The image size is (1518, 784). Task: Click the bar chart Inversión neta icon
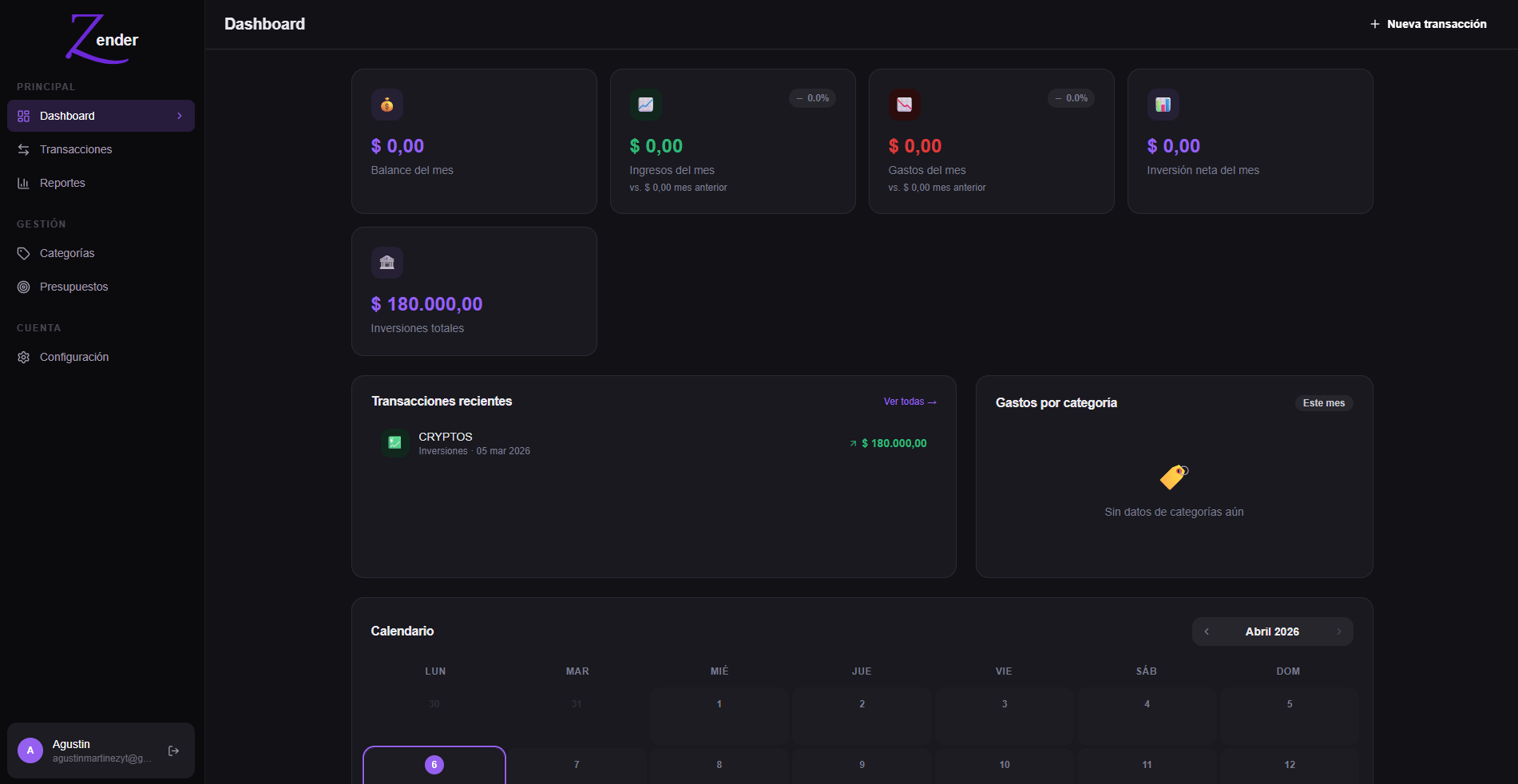coord(1163,105)
